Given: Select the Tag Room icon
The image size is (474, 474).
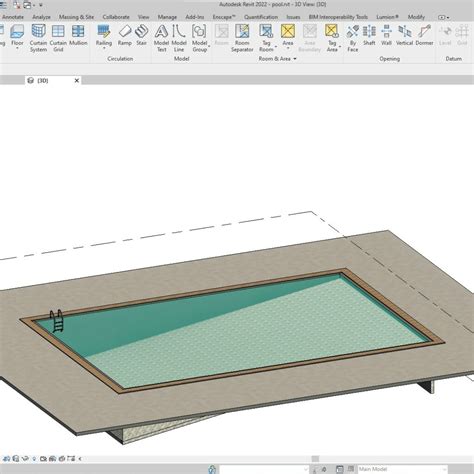Looking at the screenshot, I should tap(266, 32).
